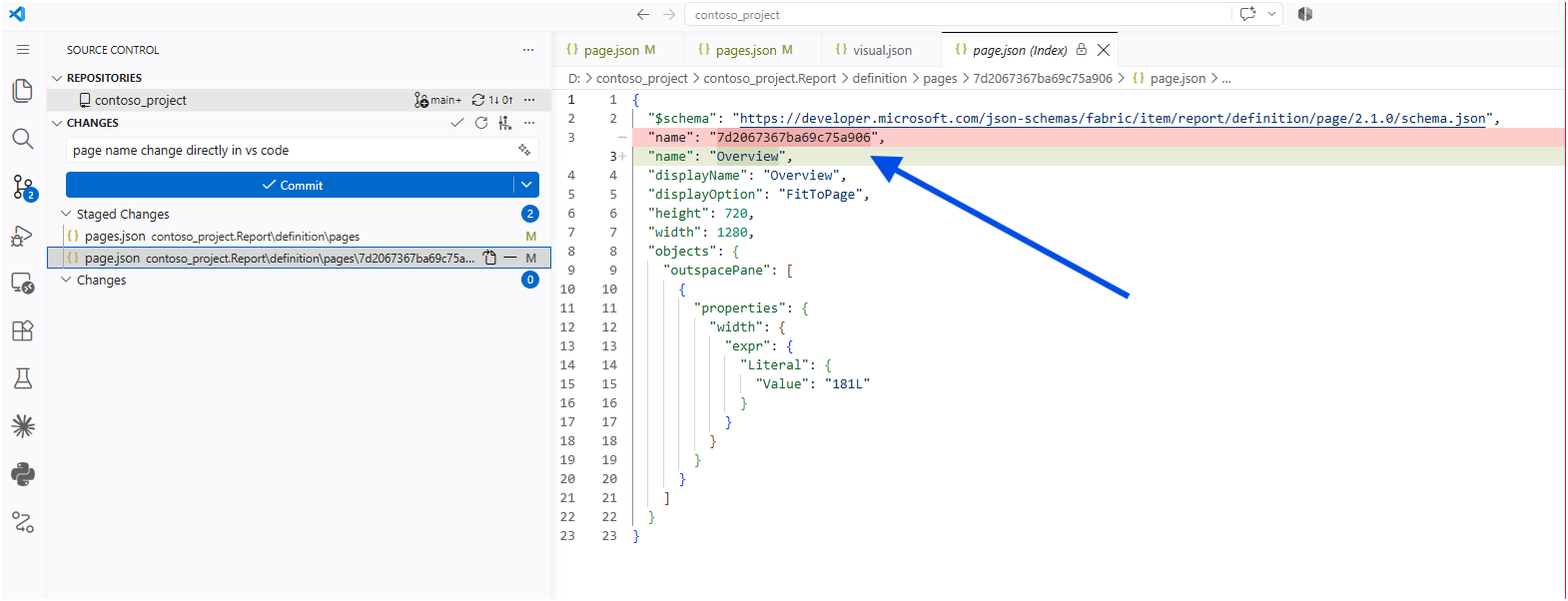This screenshot has width=1568, height=601.
Task: Click the Commit button
Action: pyautogui.click(x=291, y=185)
